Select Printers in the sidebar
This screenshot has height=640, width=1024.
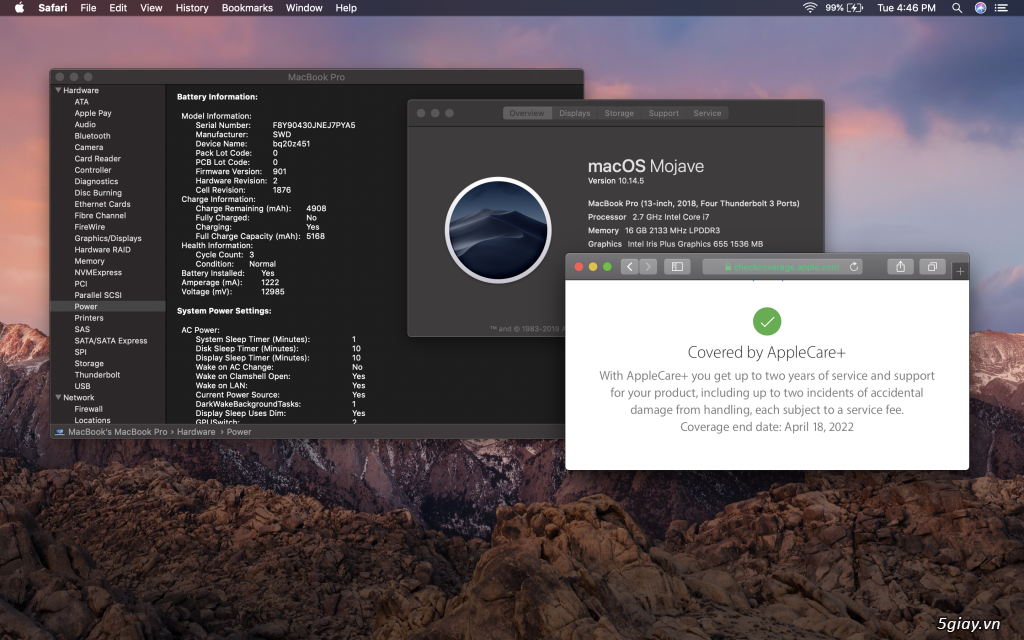89,318
